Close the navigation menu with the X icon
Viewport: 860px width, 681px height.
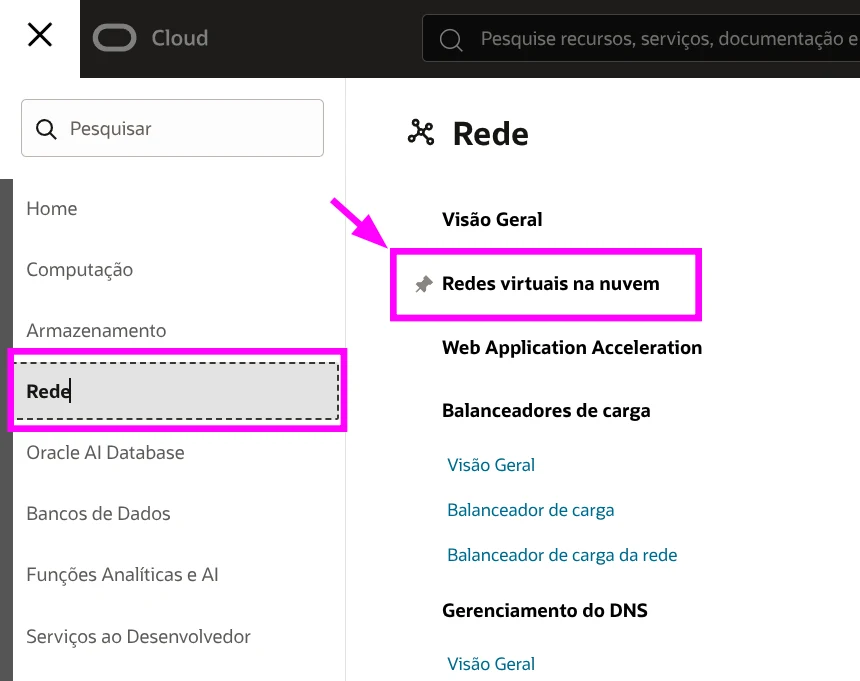tap(39, 35)
